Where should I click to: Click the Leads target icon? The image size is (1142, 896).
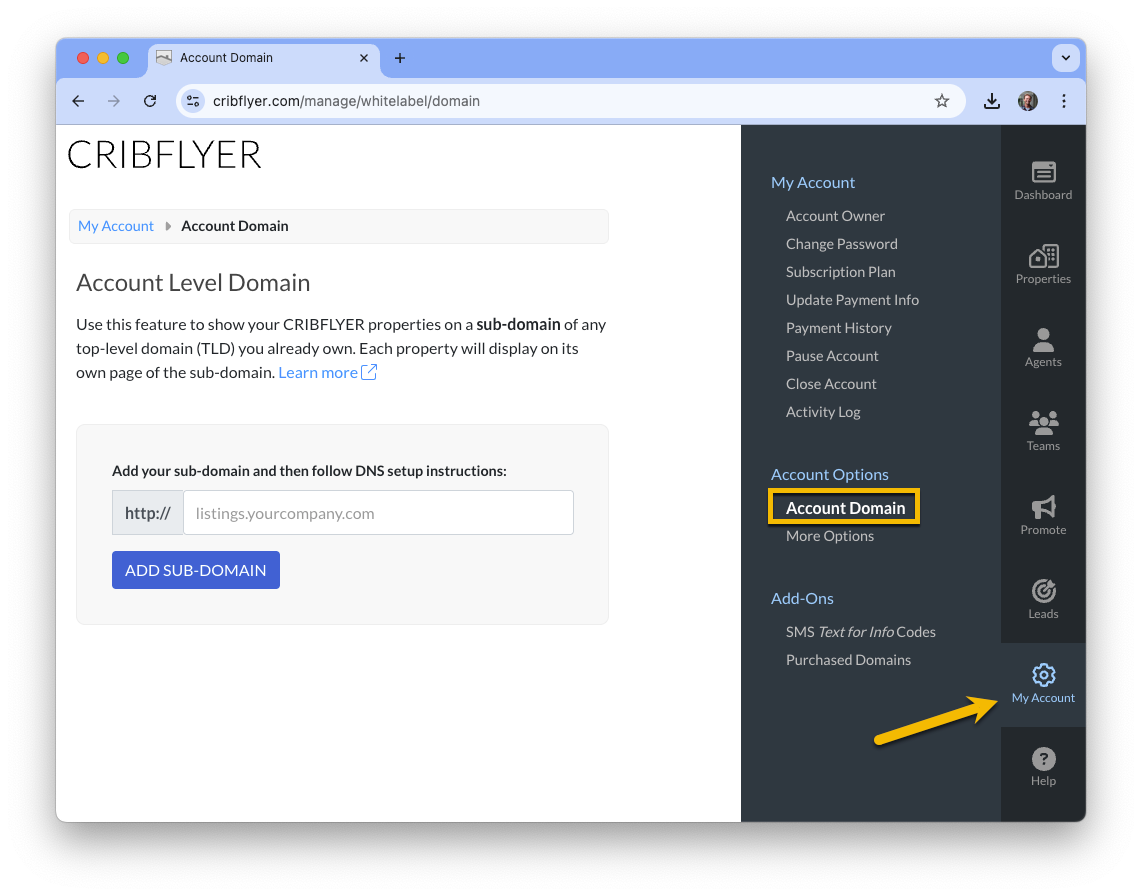pos(1043,591)
